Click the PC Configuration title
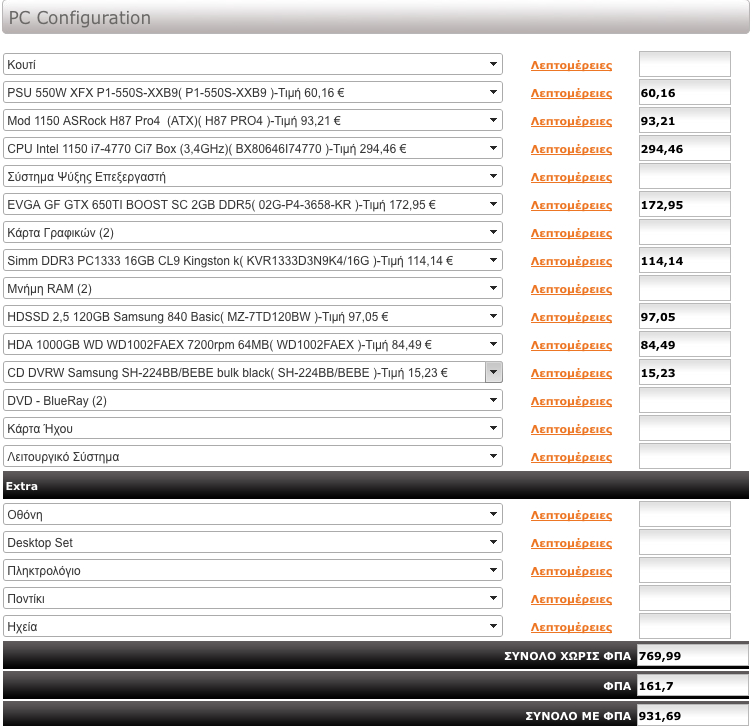 pyautogui.click(x=80, y=18)
